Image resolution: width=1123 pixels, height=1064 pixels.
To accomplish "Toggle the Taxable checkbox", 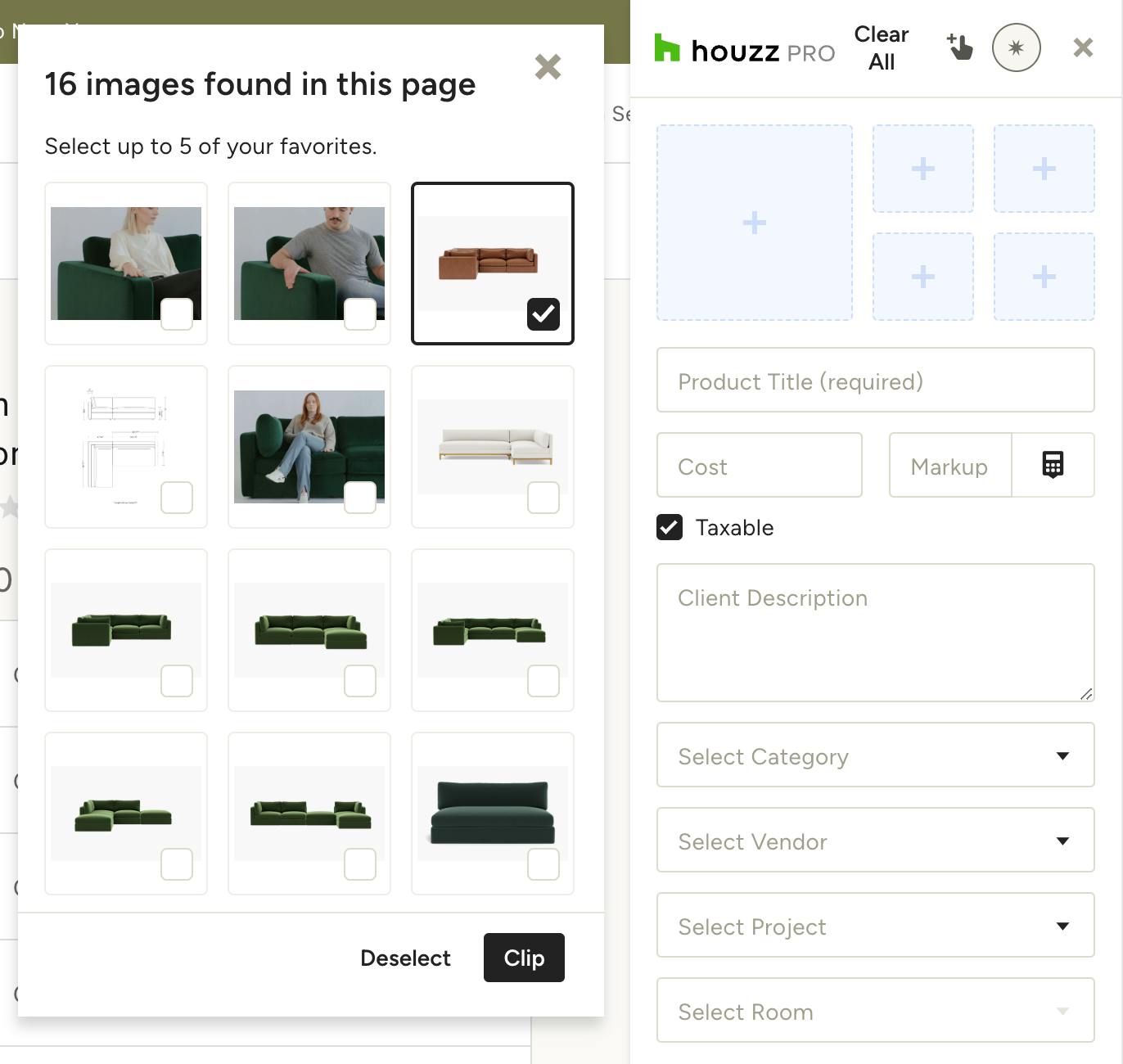I will pyautogui.click(x=670, y=528).
